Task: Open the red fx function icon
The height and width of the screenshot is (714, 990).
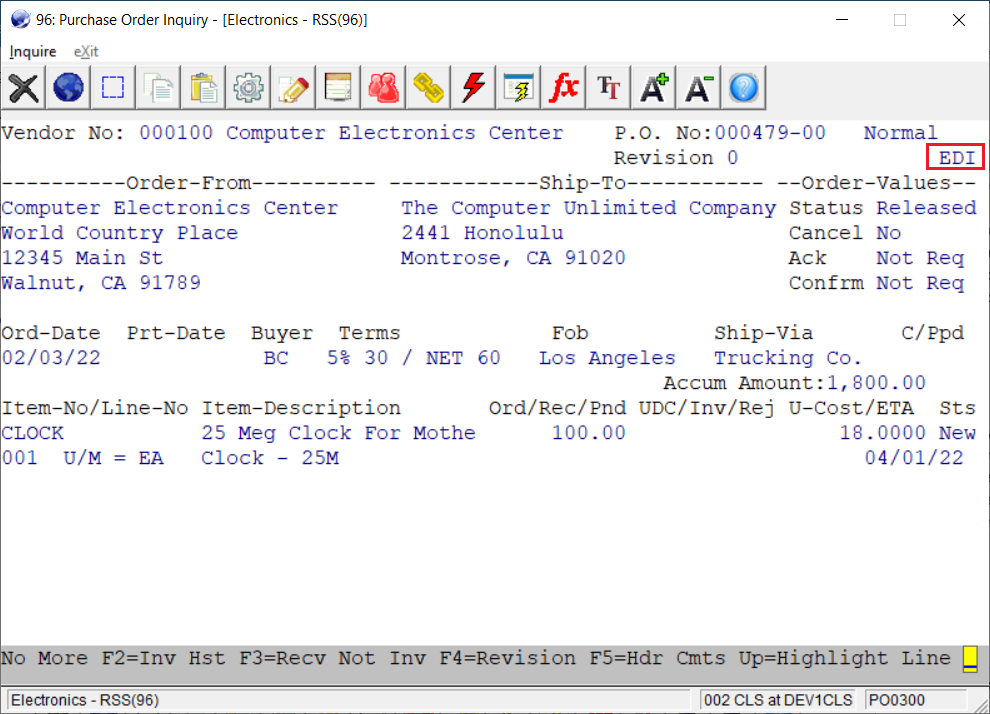Action: (563, 87)
